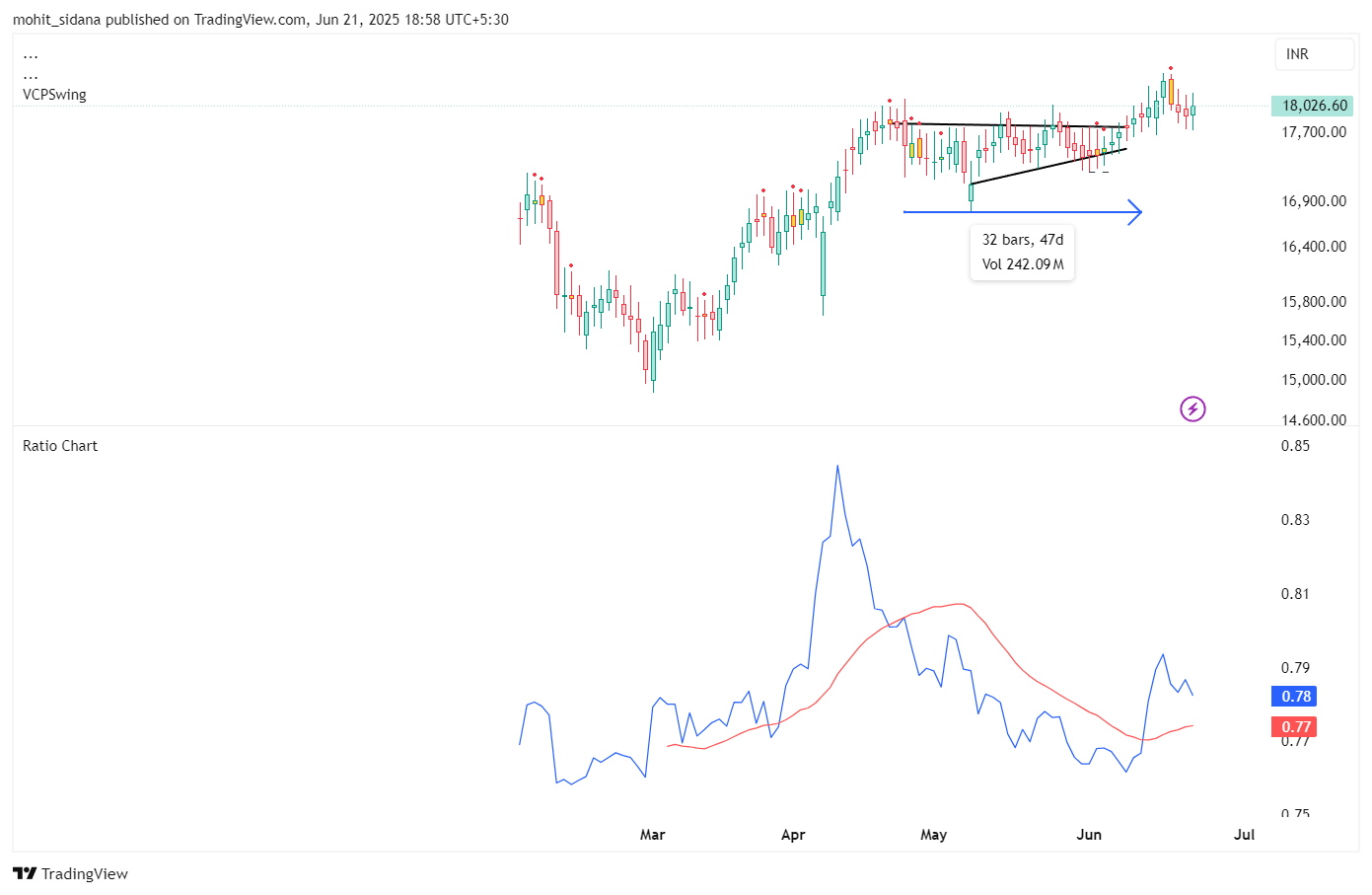Click the purple lightning bolt icon
Screen dimensions: 1372x895
(1192, 409)
